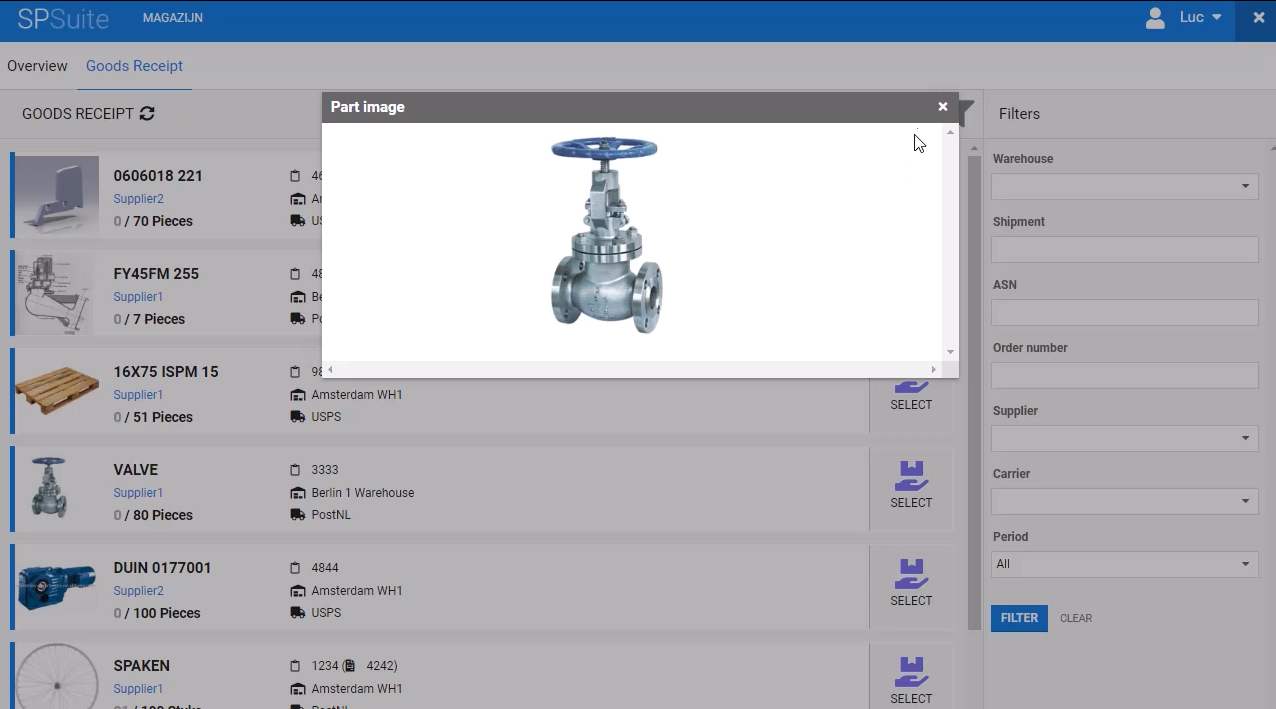Open the Supplier filter dropdown
Viewport: 1276px width, 709px height.
click(x=1124, y=438)
